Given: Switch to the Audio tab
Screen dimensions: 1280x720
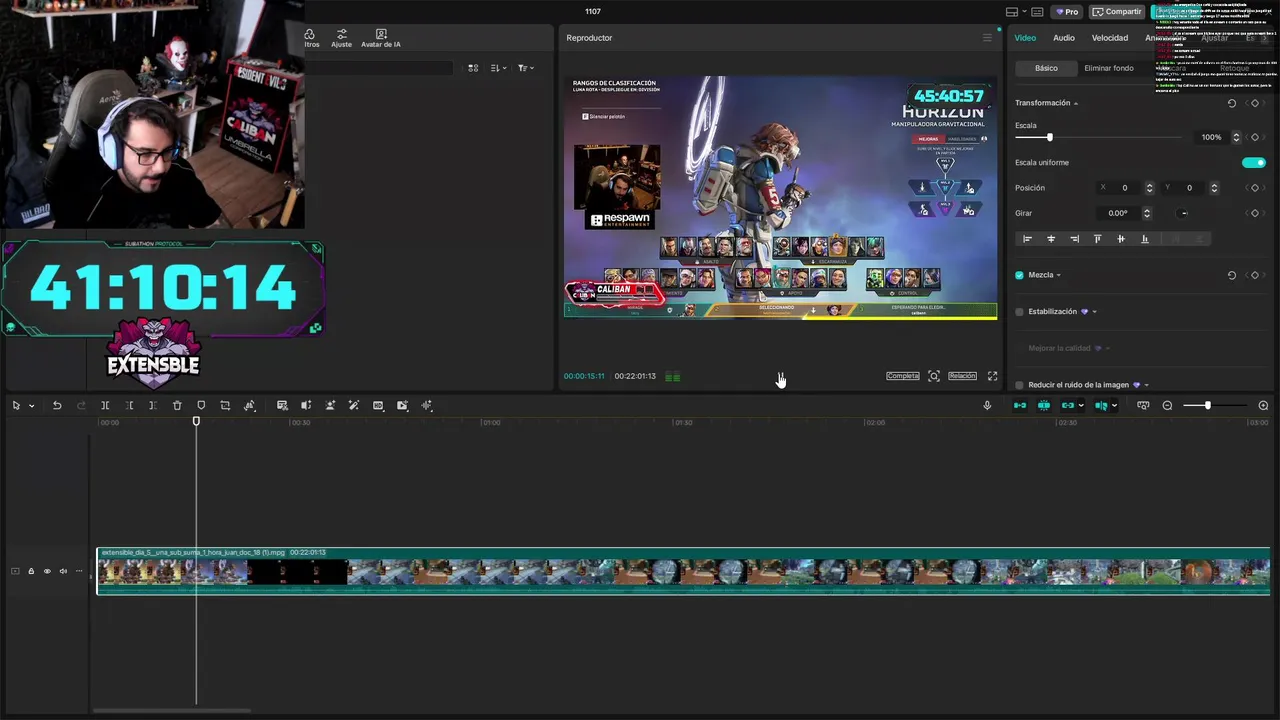Looking at the screenshot, I should click(x=1064, y=38).
